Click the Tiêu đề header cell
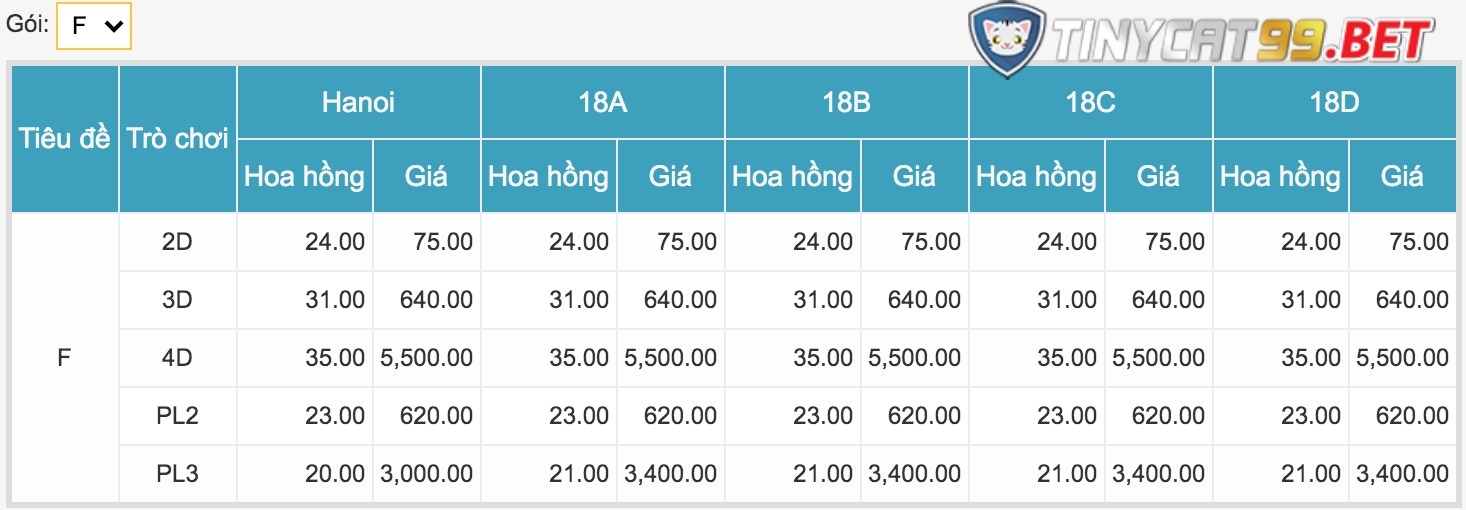 coord(65,139)
